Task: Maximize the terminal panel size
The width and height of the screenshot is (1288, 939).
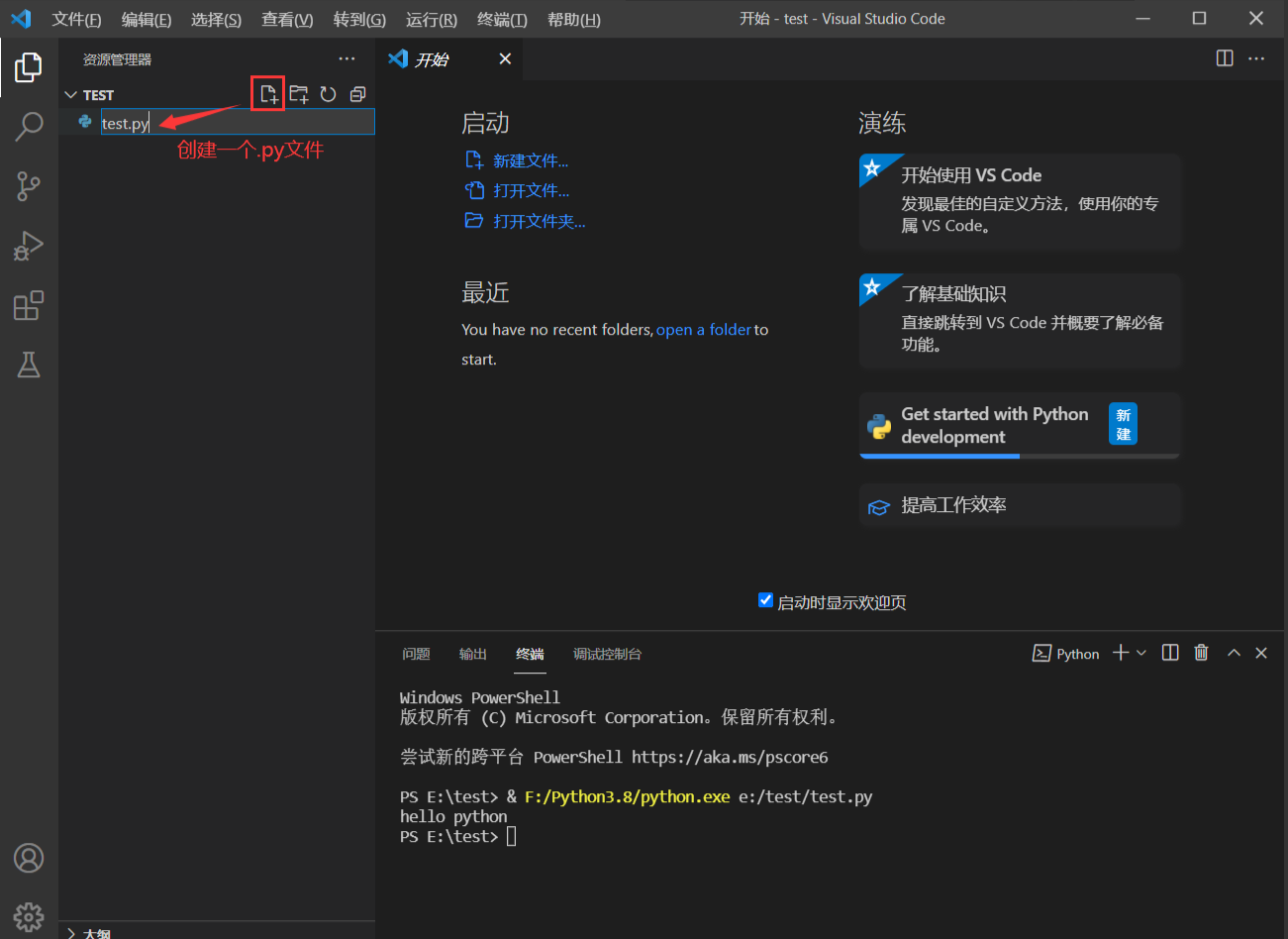Action: tap(1234, 653)
